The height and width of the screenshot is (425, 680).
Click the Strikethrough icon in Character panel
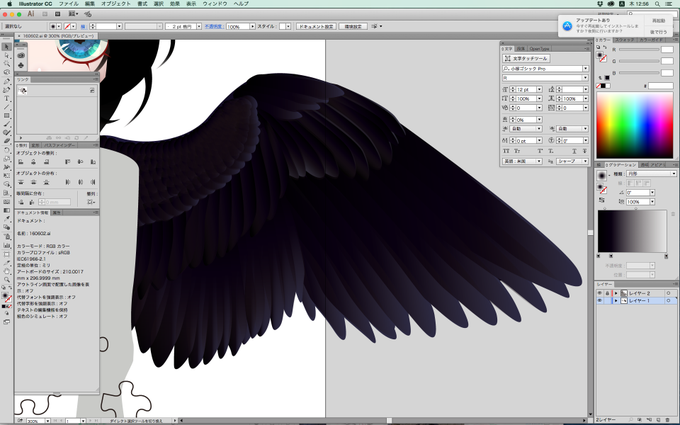click(584, 151)
